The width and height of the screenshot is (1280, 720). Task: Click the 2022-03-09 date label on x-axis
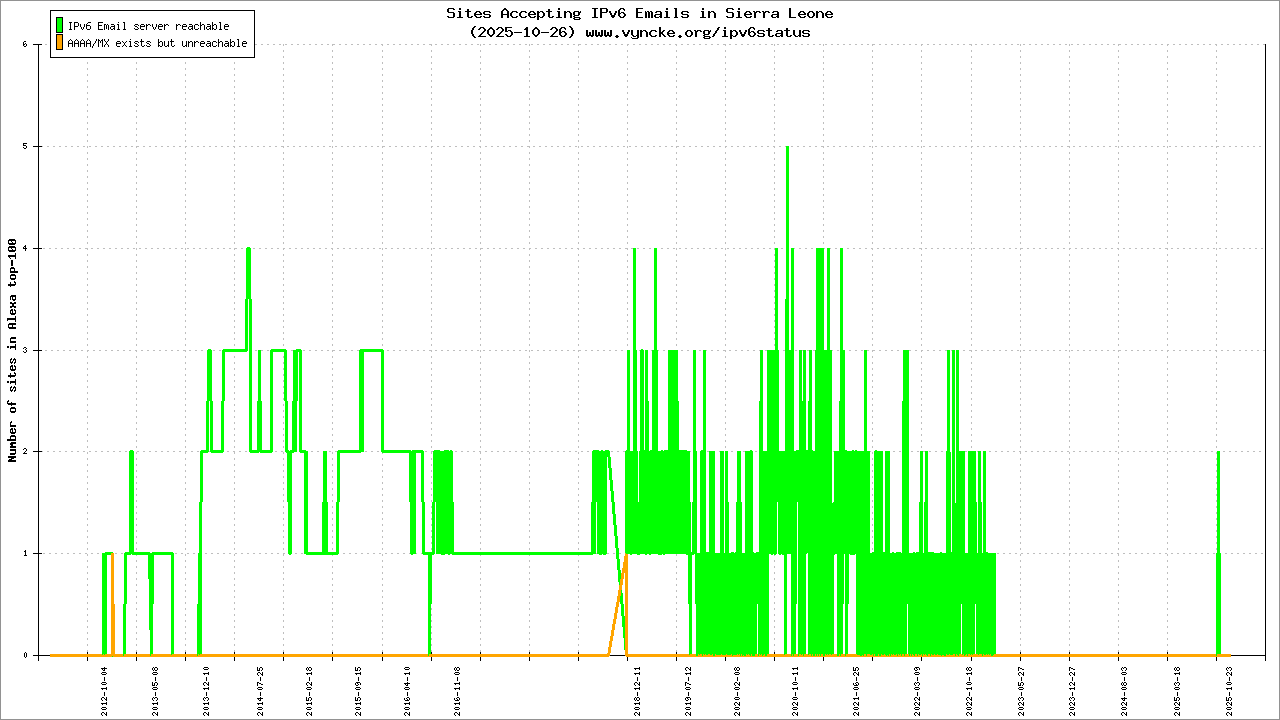click(x=918, y=689)
